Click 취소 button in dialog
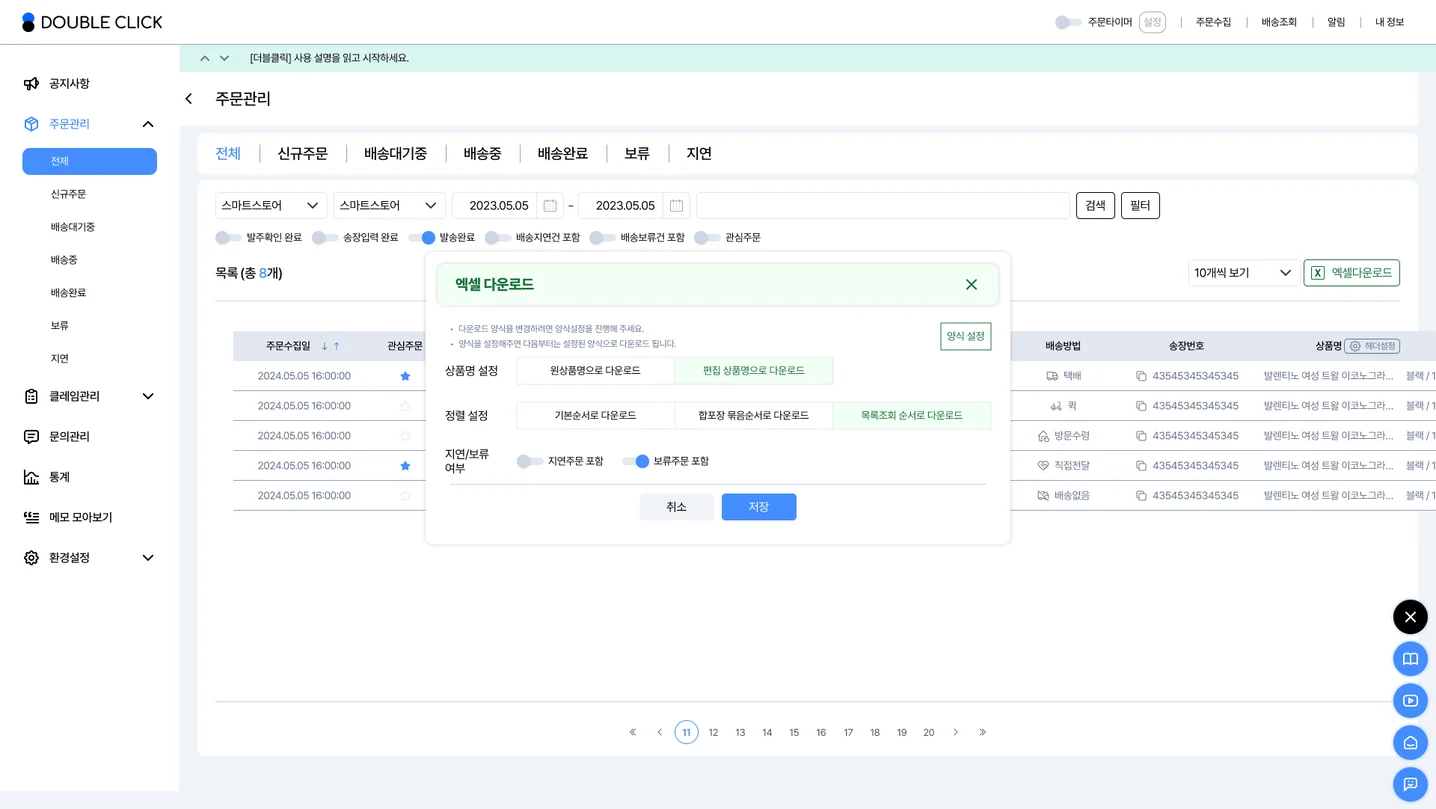The width and height of the screenshot is (1436, 809). [677, 507]
